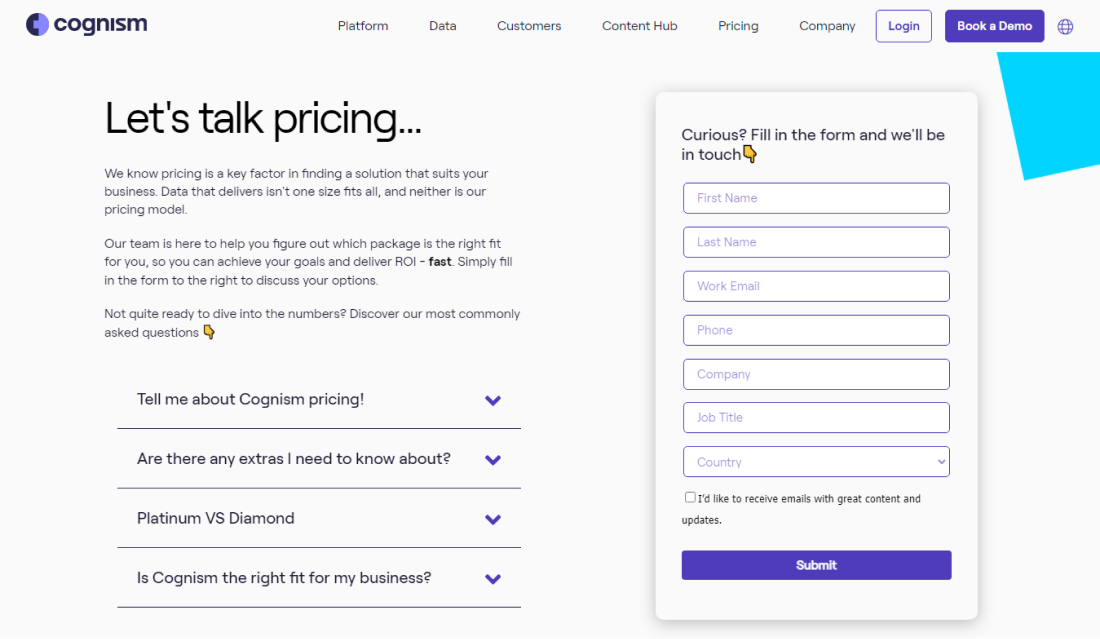The height and width of the screenshot is (639, 1100).
Task: Click the Login button
Action: point(903,26)
